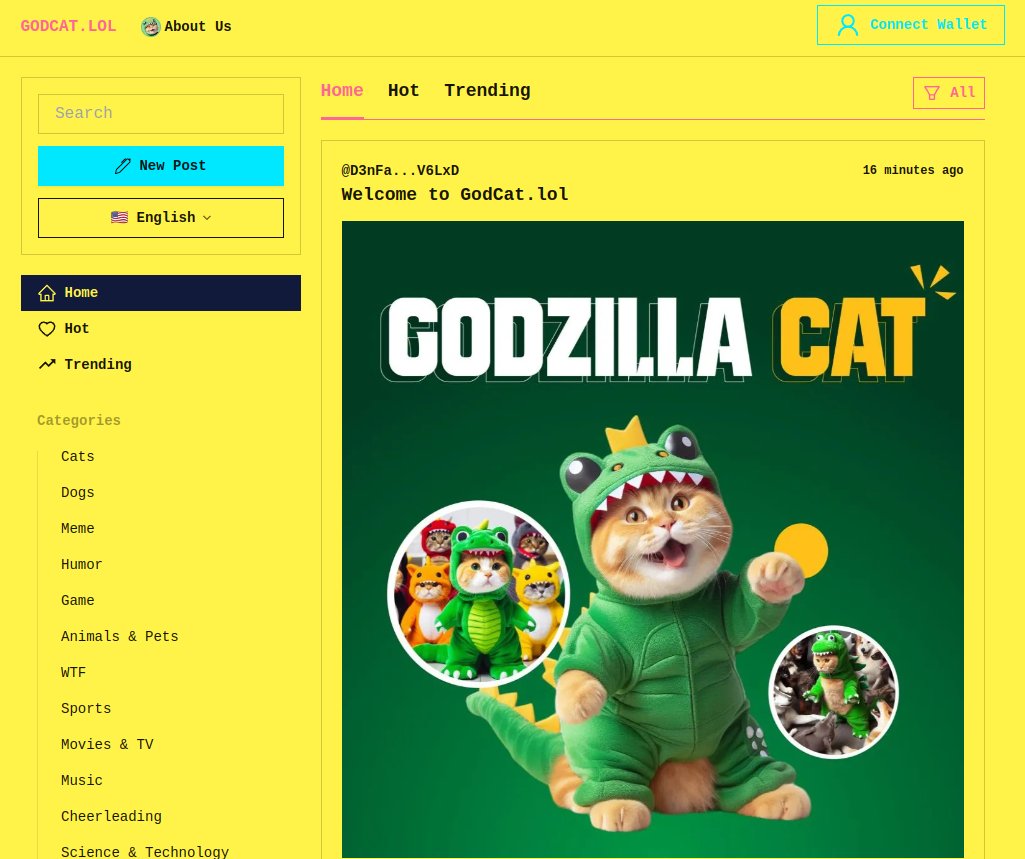
Task: Select the Dogs category
Action: point(78,493)
